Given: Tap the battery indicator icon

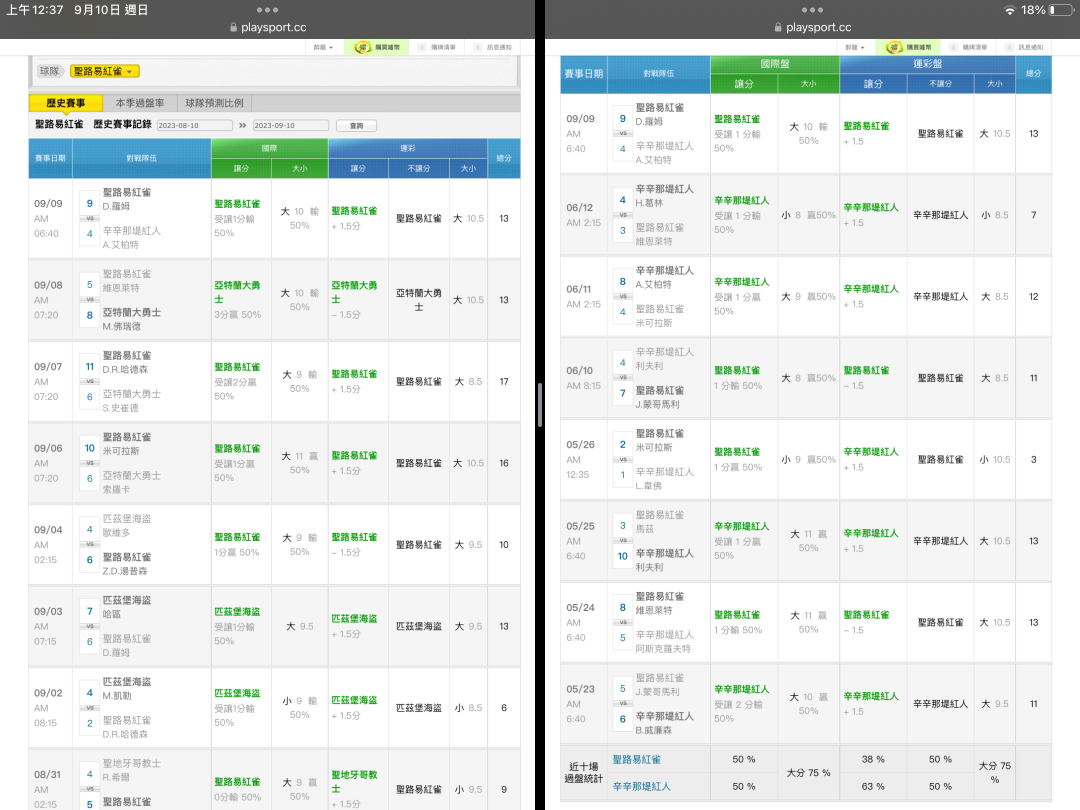Looking at the screenshot, I should (1061, 10).
